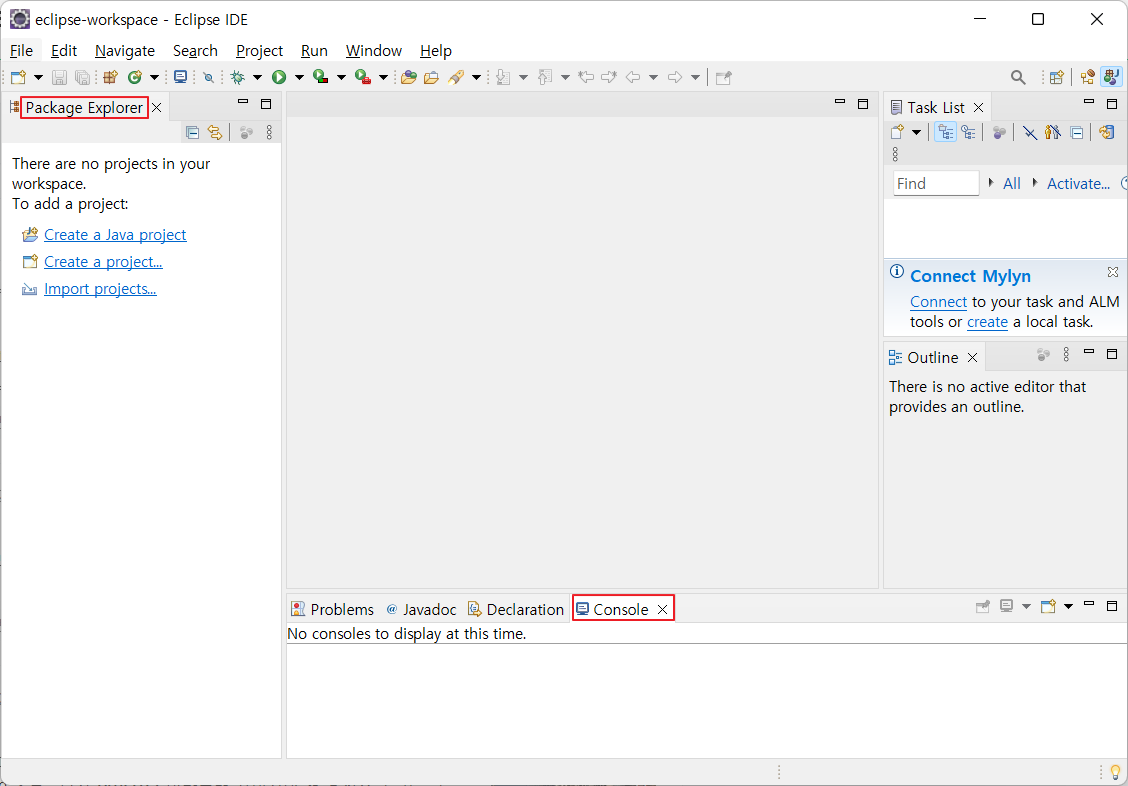Click the New Task icon in Task List

click(897, 132)
